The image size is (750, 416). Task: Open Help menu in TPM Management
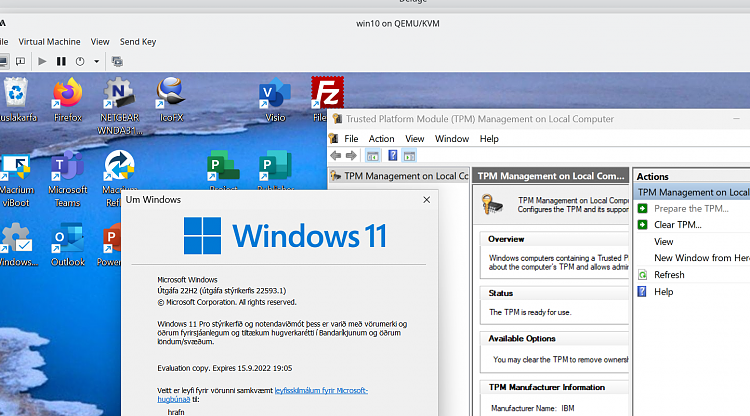[489, 139]
